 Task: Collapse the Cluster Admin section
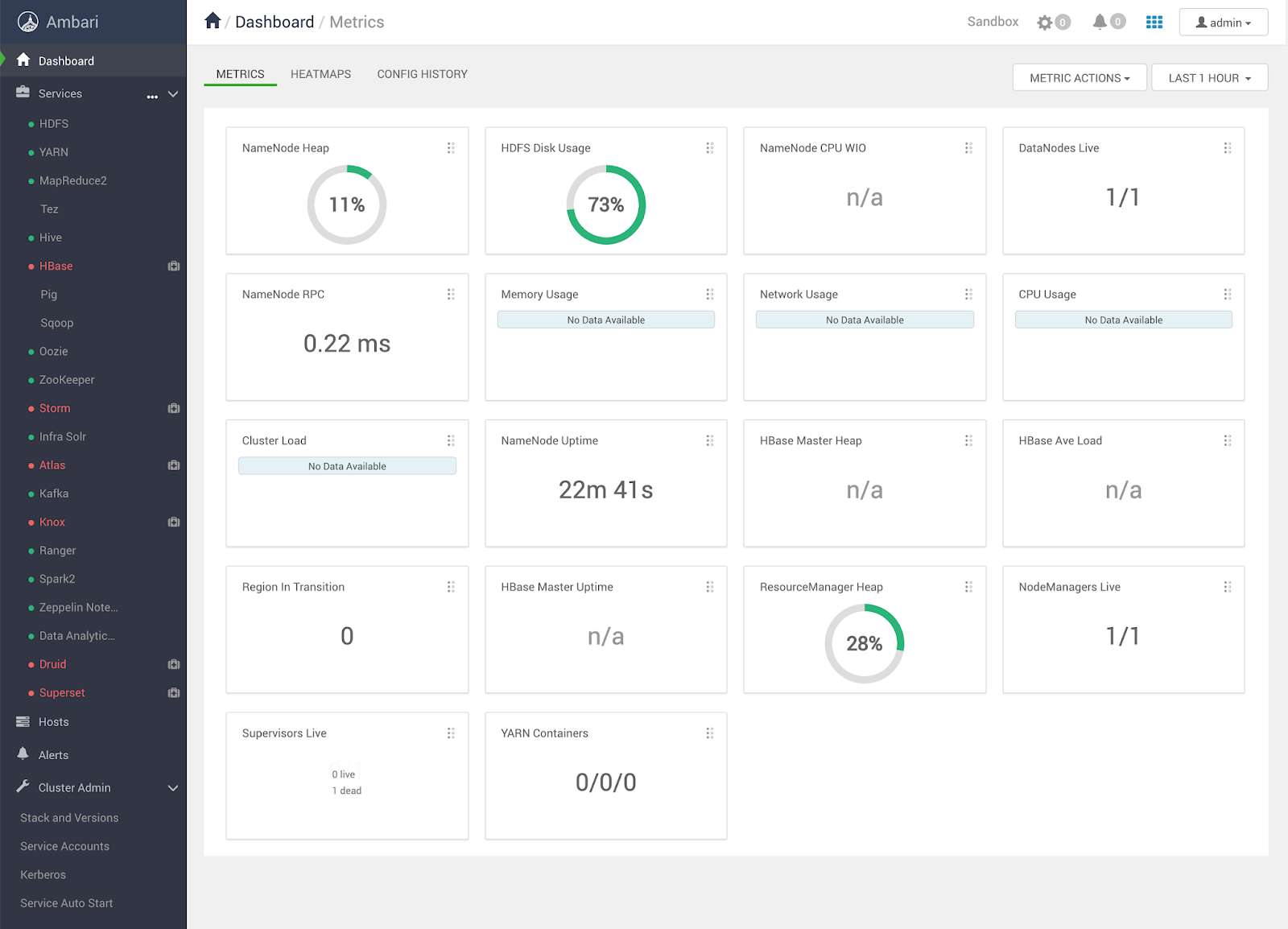173,788
